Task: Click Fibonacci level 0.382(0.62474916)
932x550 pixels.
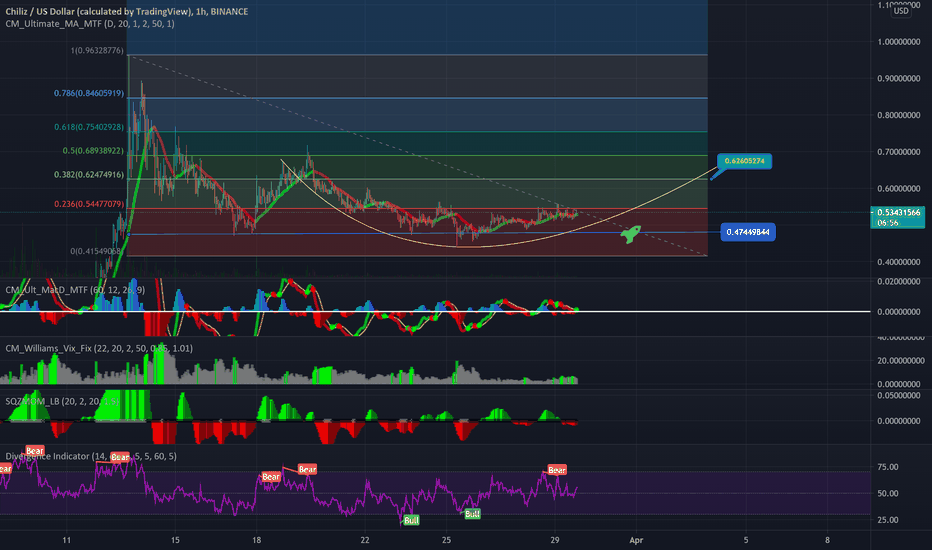Action: point(89,175)
